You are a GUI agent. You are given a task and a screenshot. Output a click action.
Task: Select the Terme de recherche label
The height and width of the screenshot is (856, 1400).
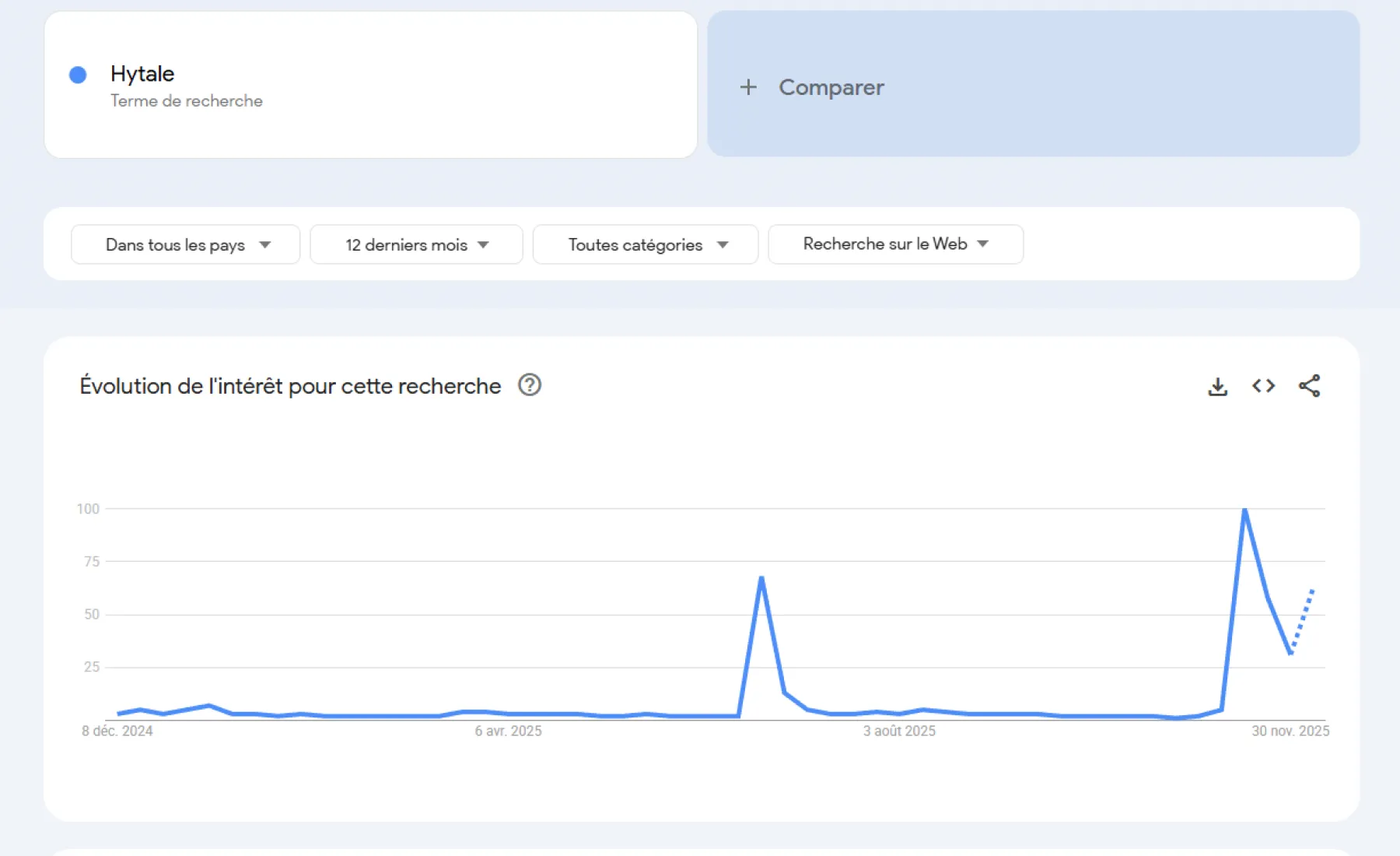[x=186, y=100]
